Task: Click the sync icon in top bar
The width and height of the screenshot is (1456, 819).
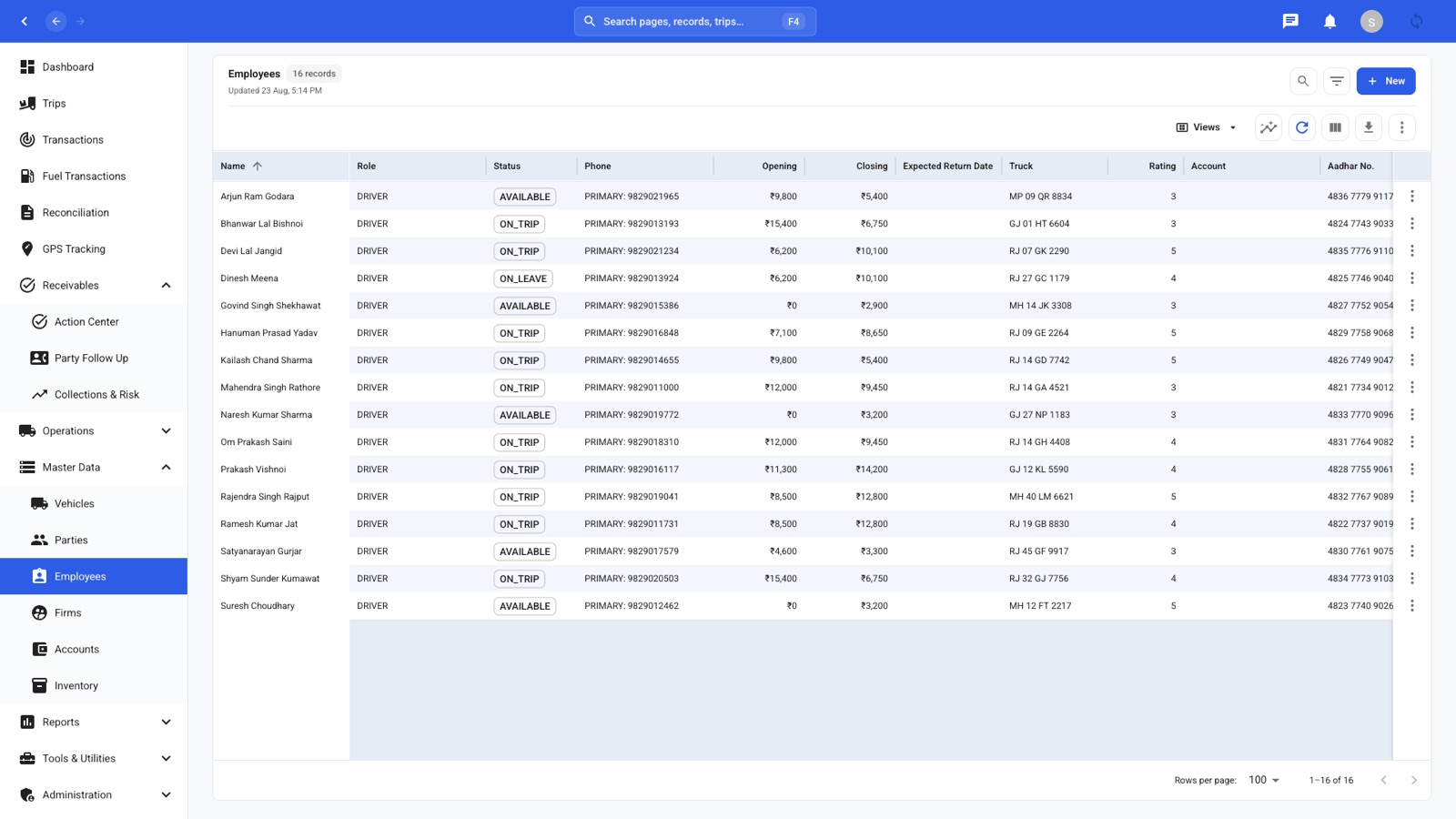Action: point(1416,21)
